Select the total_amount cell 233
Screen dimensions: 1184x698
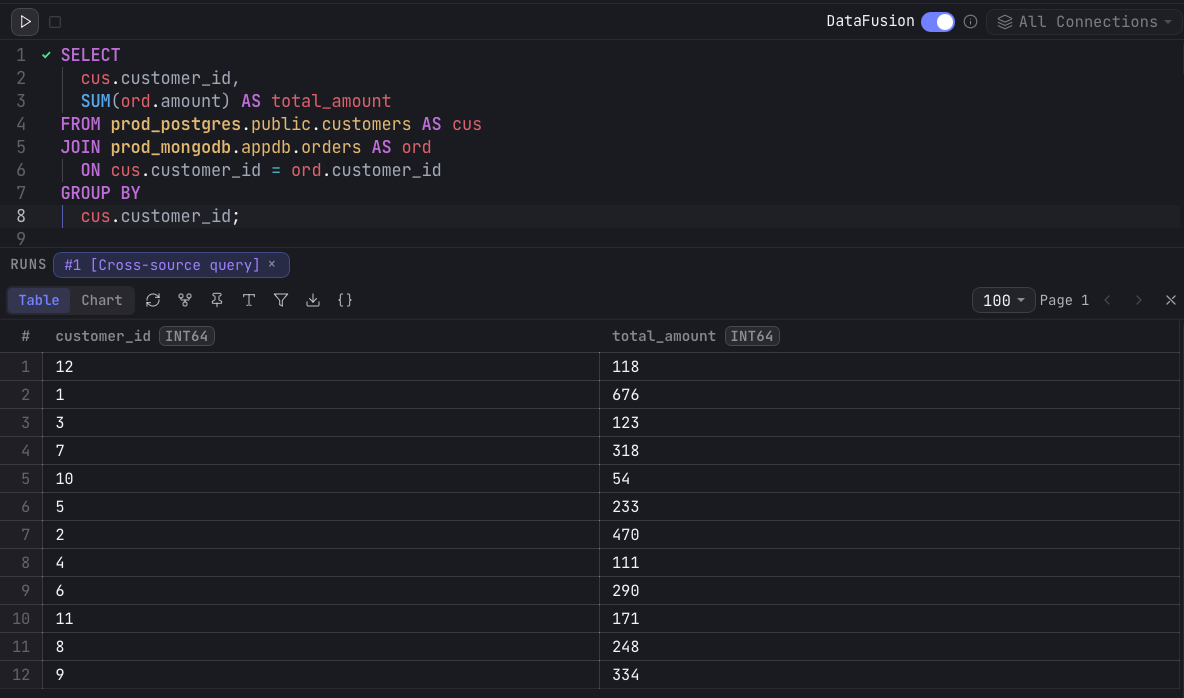[890, 506]
